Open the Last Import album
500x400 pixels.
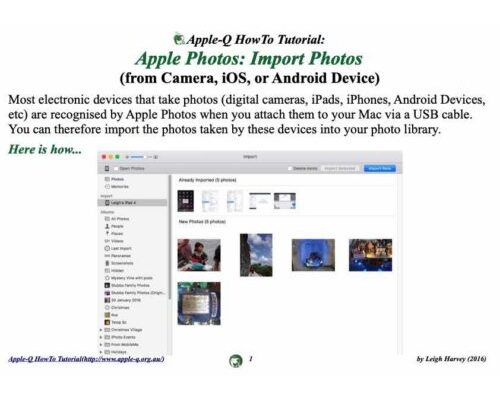(x=121, y=248)
